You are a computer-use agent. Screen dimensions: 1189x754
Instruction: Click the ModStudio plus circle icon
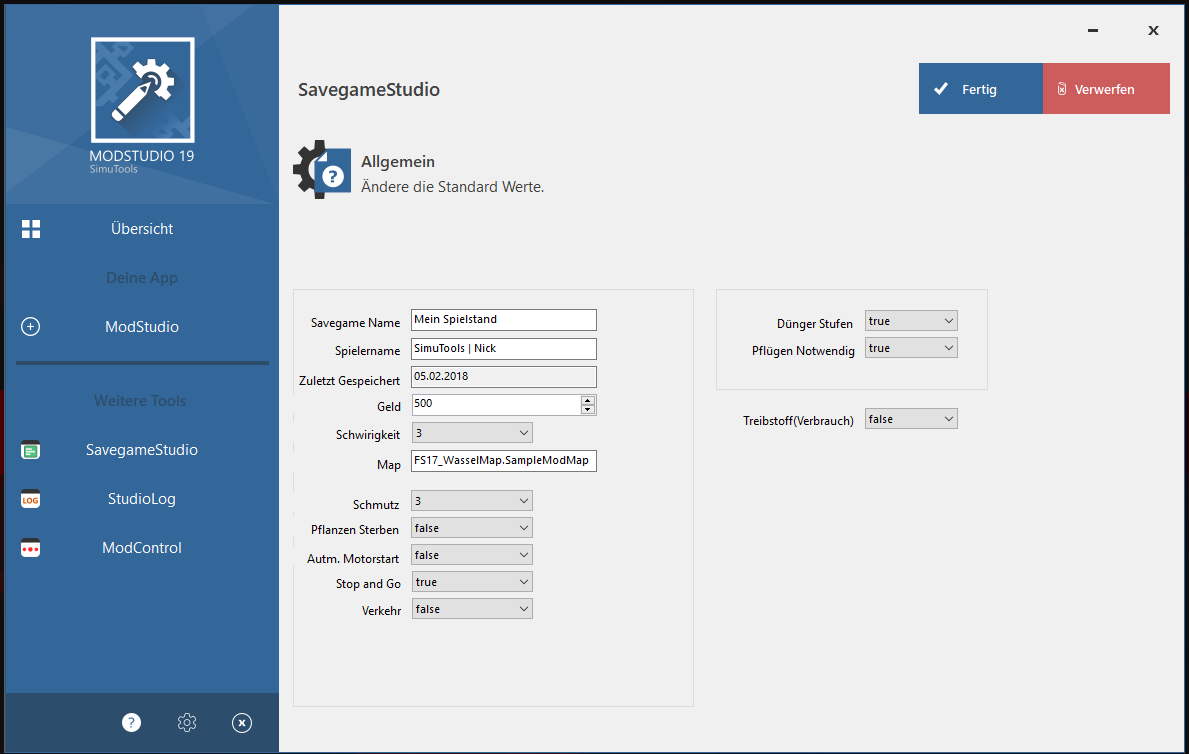tap(31, 327)
